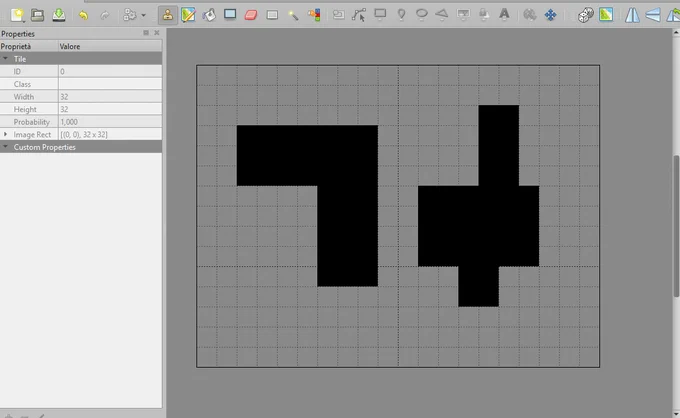Click the Proprietà column header
This screenshot has height=418, width=680.
[29, 46]
